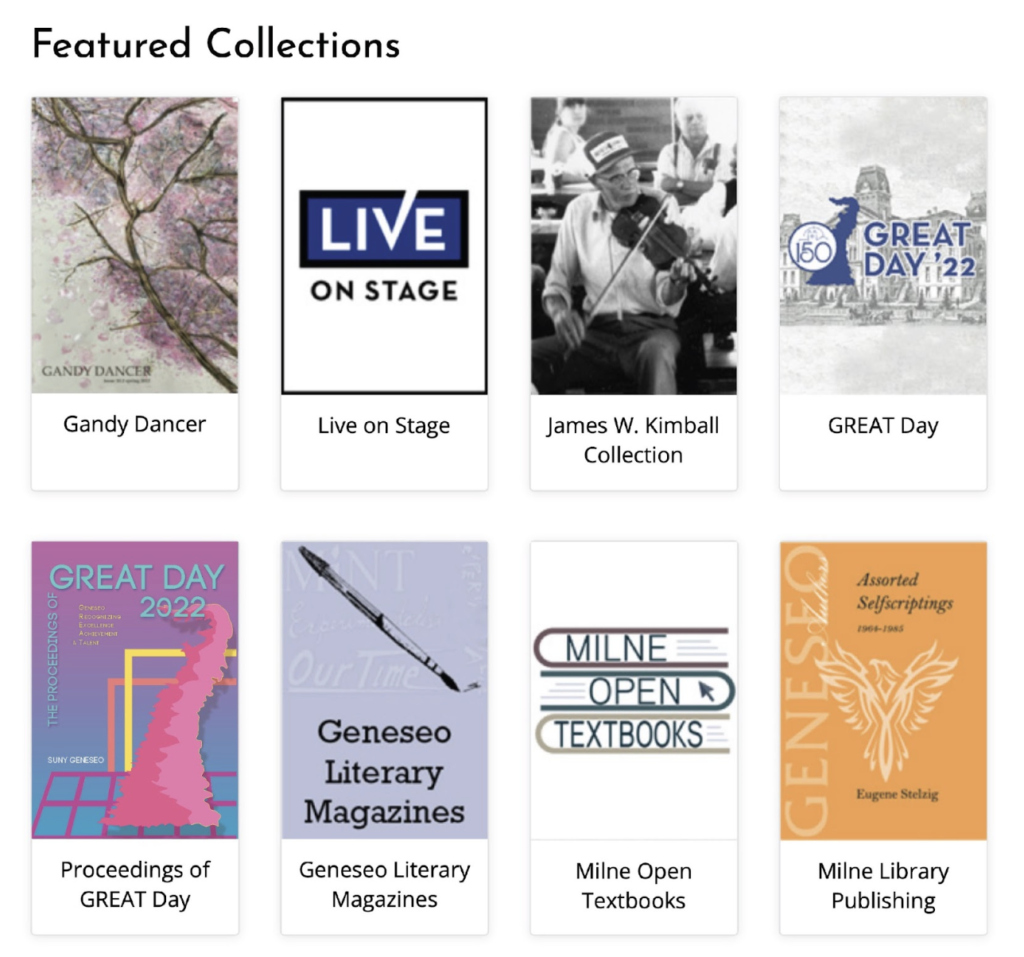Viewport: 1024px width, 957px height.
Task: Open the Milne Library Publishing link
Action: click(883, 885)
